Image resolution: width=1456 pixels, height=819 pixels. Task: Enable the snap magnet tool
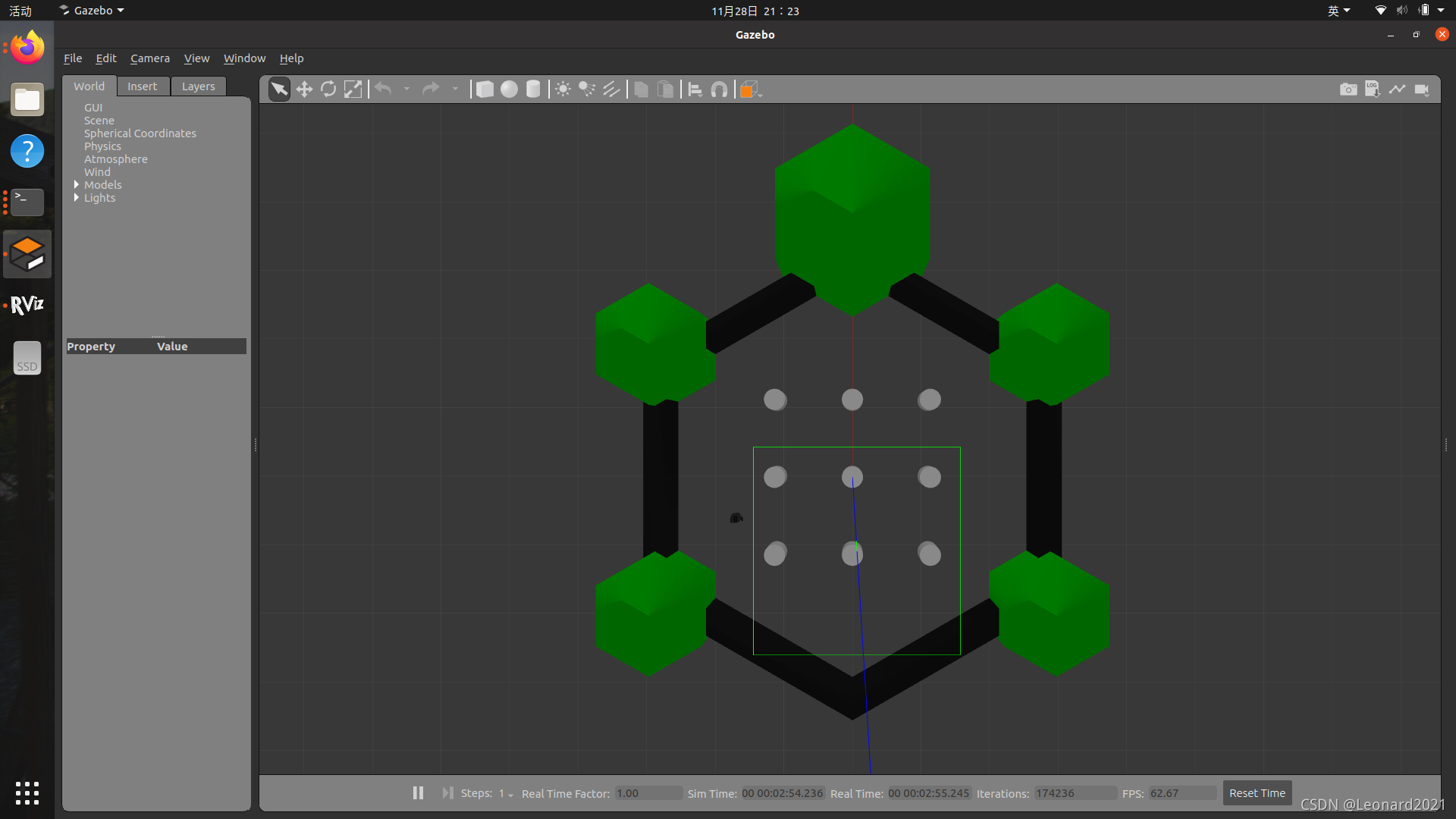[719, 89]
